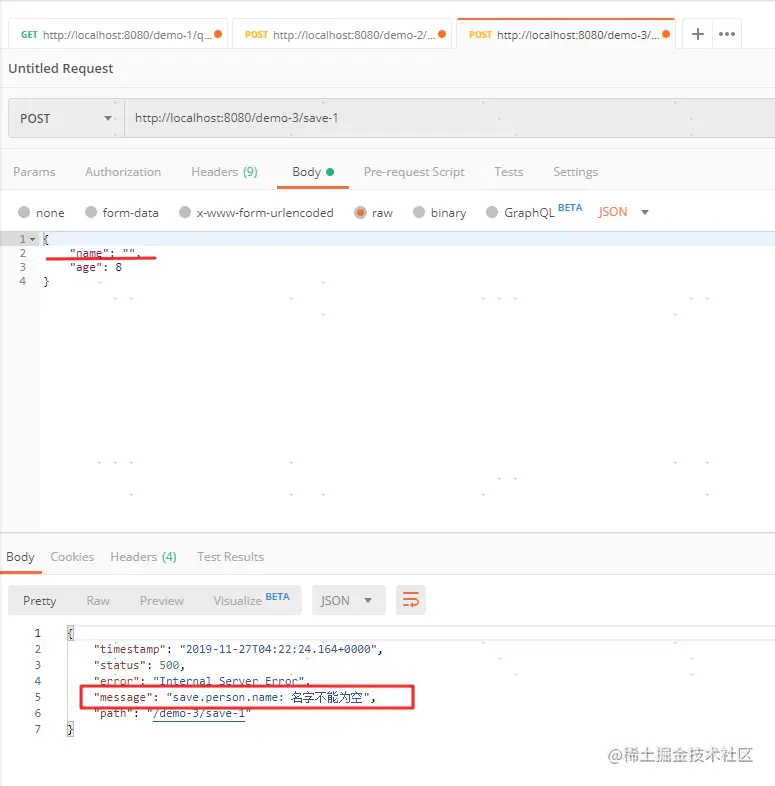Image resolution: width=775 pixels, height=786 pixels.
Task: Click the "message" line in response
Action: 235,697
